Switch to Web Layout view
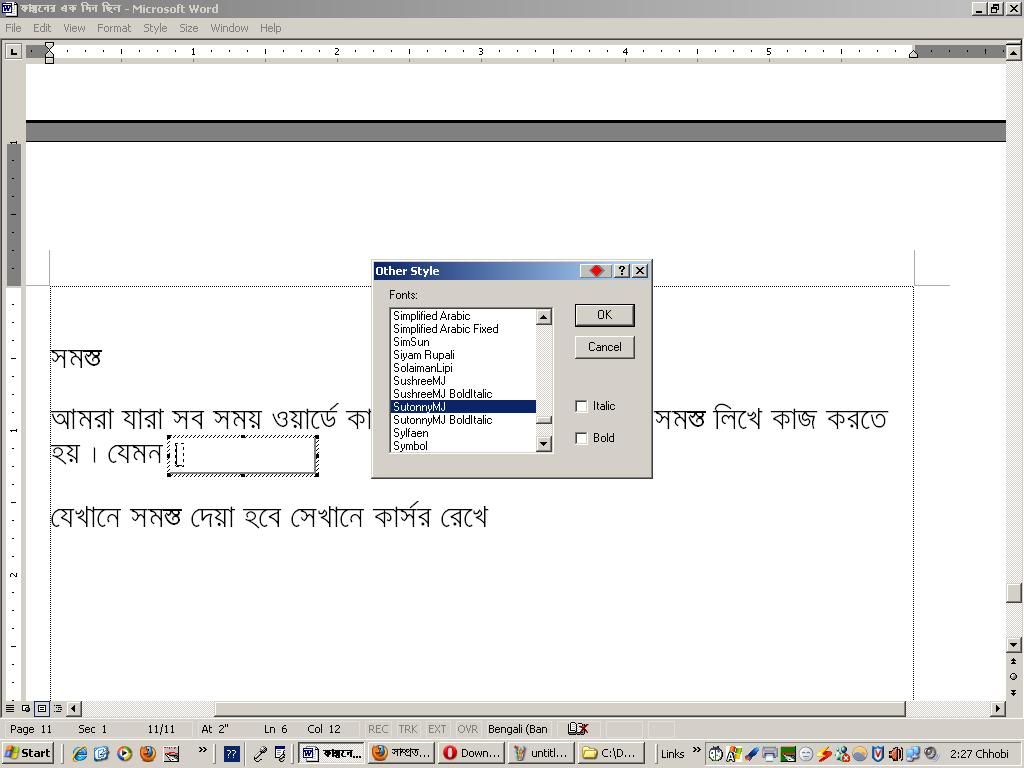This screenshot has width=1024, height=768. point(25,708)
